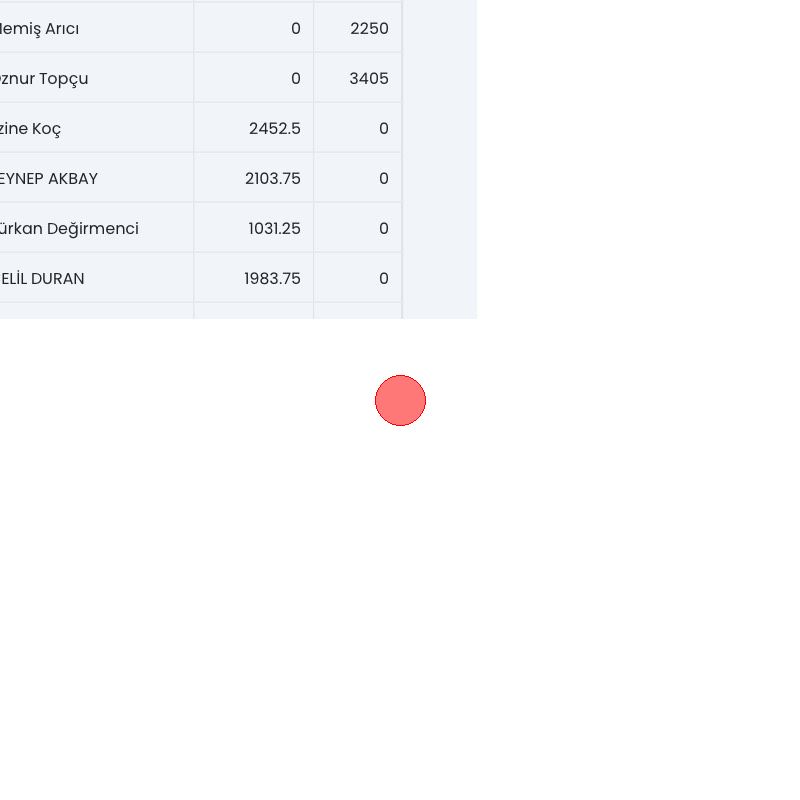Click the 2103.75 value cell
800x800 pixels.
click(x=272, y=179)
